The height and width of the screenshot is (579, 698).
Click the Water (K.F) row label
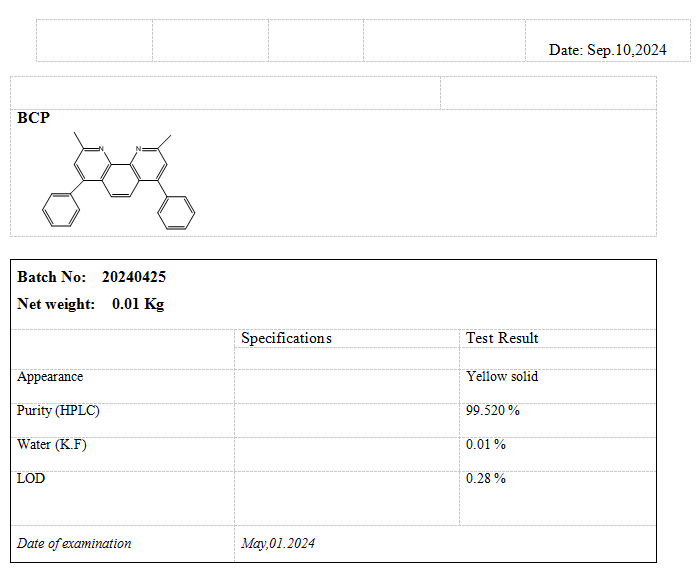pos(52,445)
